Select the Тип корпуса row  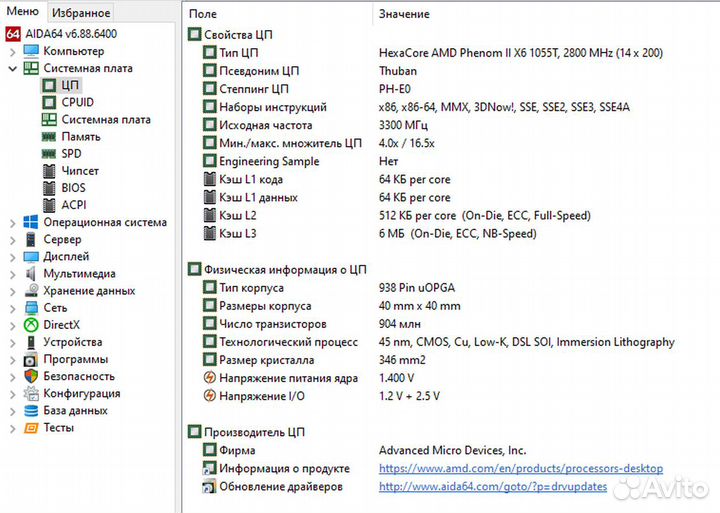tap(329, 288)
